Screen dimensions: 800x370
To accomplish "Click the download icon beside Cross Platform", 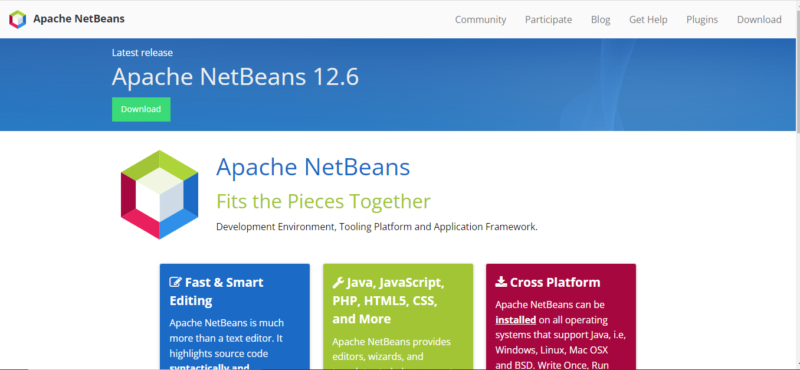I will pyautogui.click(x=501, y=282).
